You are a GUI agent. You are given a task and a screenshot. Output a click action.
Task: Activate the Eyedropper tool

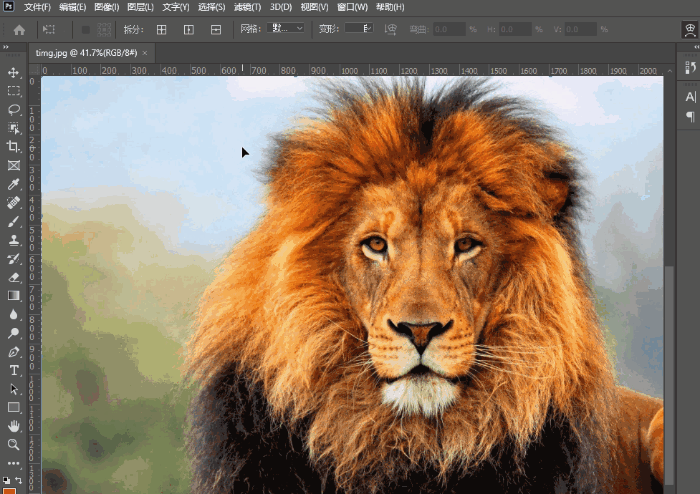[14, 184]
